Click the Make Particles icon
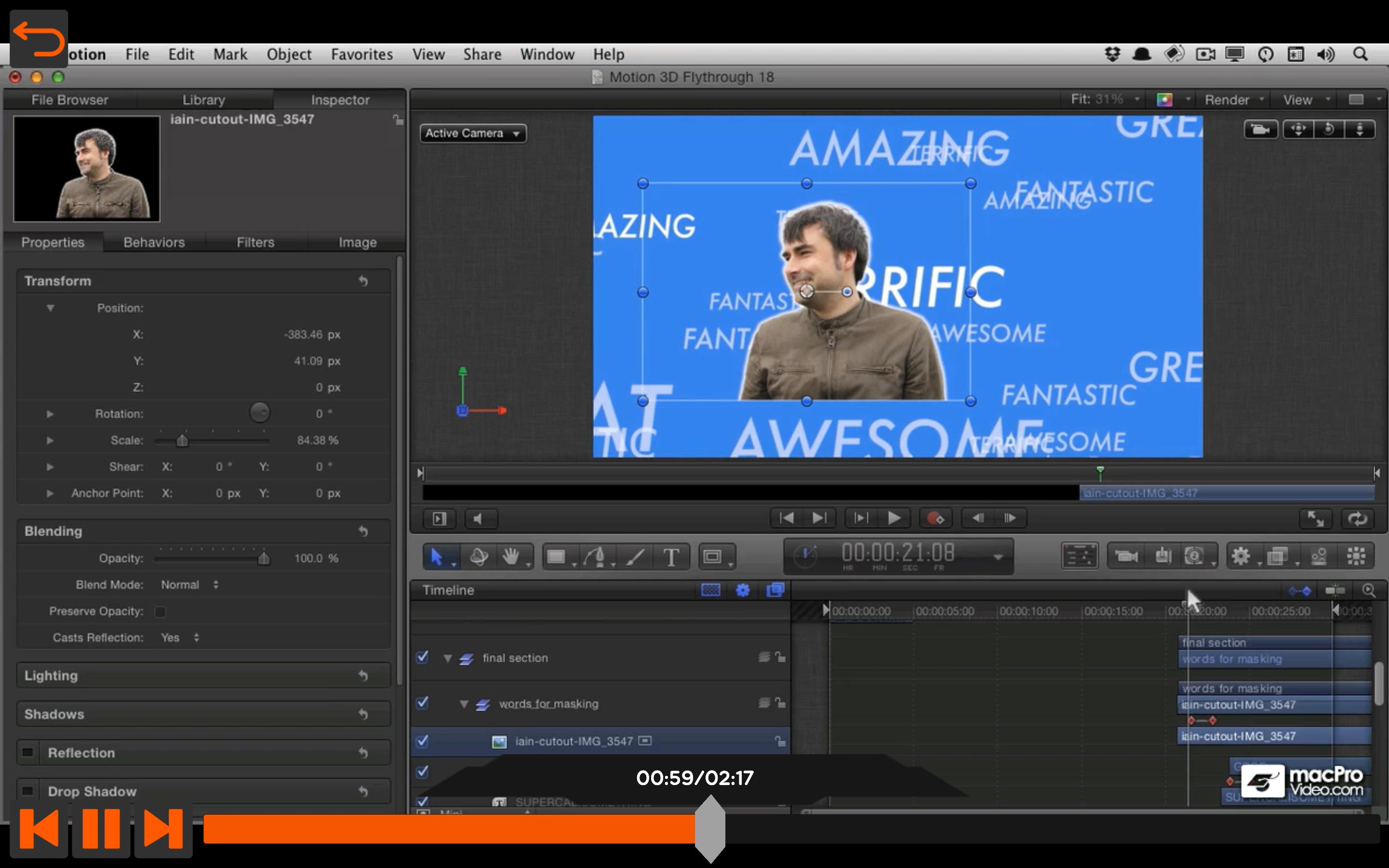 pos(1320,556)
